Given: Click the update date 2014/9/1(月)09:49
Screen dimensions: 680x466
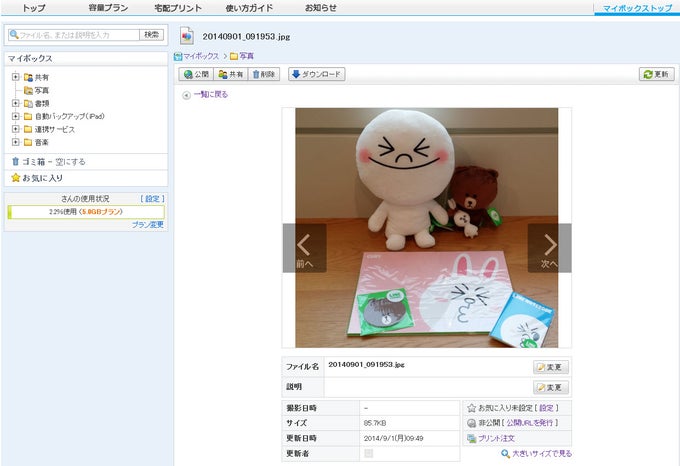Looking at the screenshot, I should tap(394, 438).
